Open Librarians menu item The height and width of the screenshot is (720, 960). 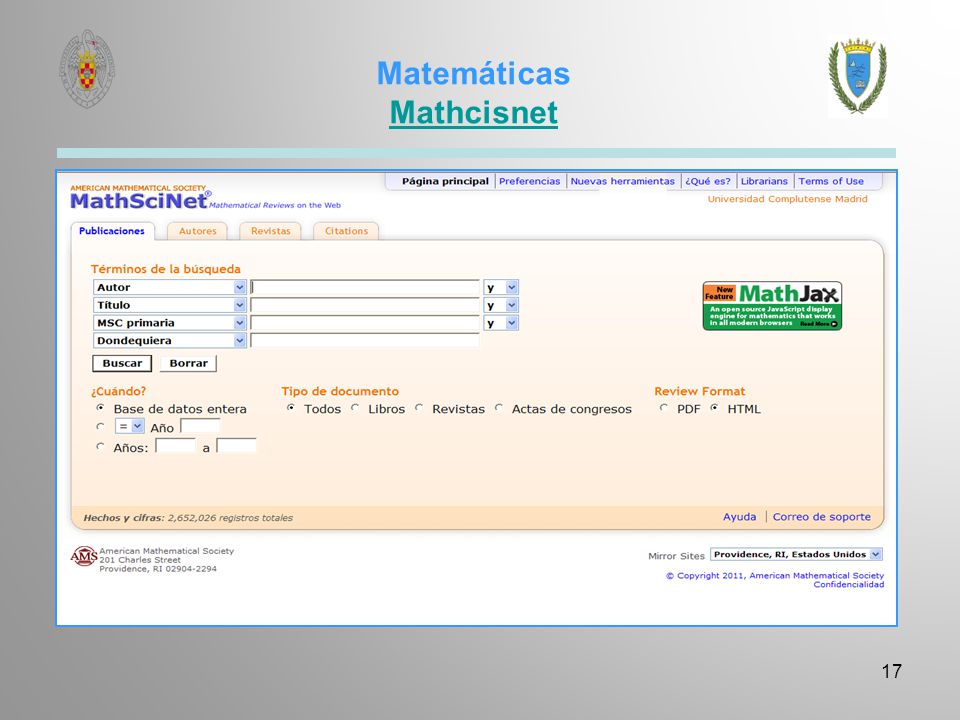763,181
